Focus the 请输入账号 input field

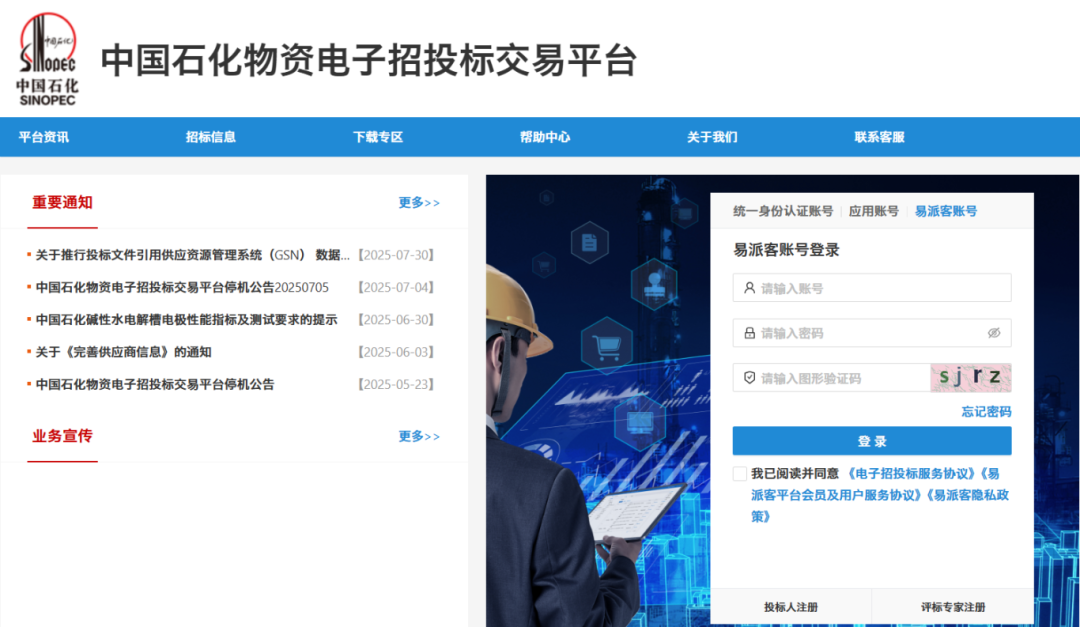(x=872, y=288)
